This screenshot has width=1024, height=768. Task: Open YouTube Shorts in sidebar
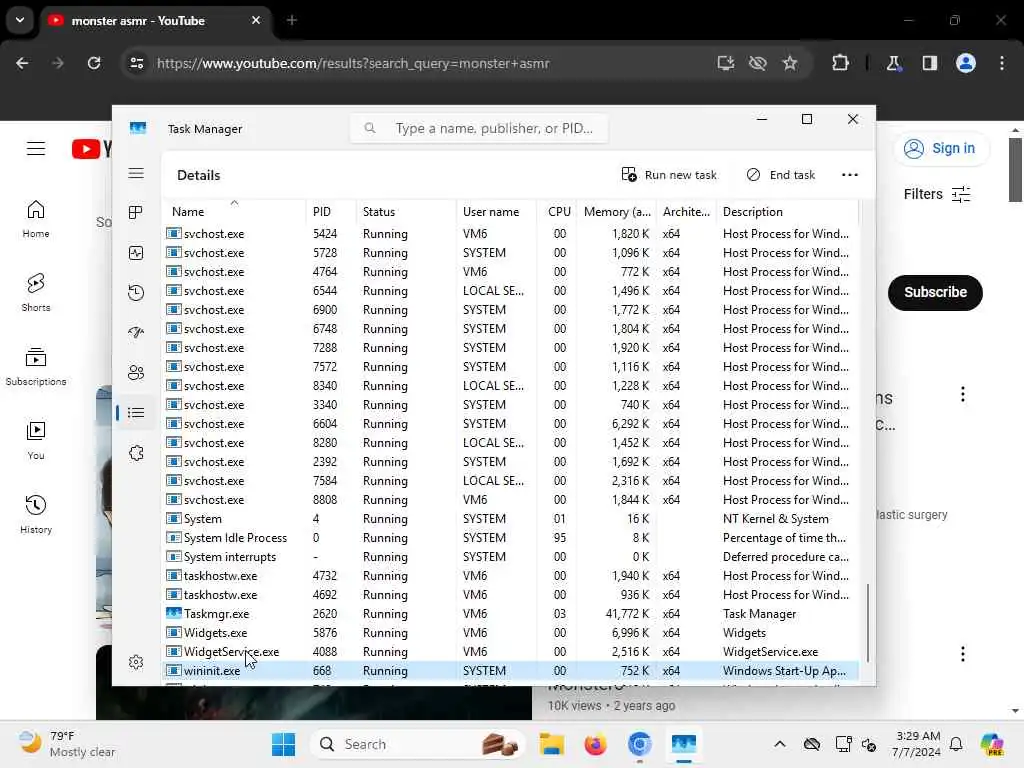point(36,293)
